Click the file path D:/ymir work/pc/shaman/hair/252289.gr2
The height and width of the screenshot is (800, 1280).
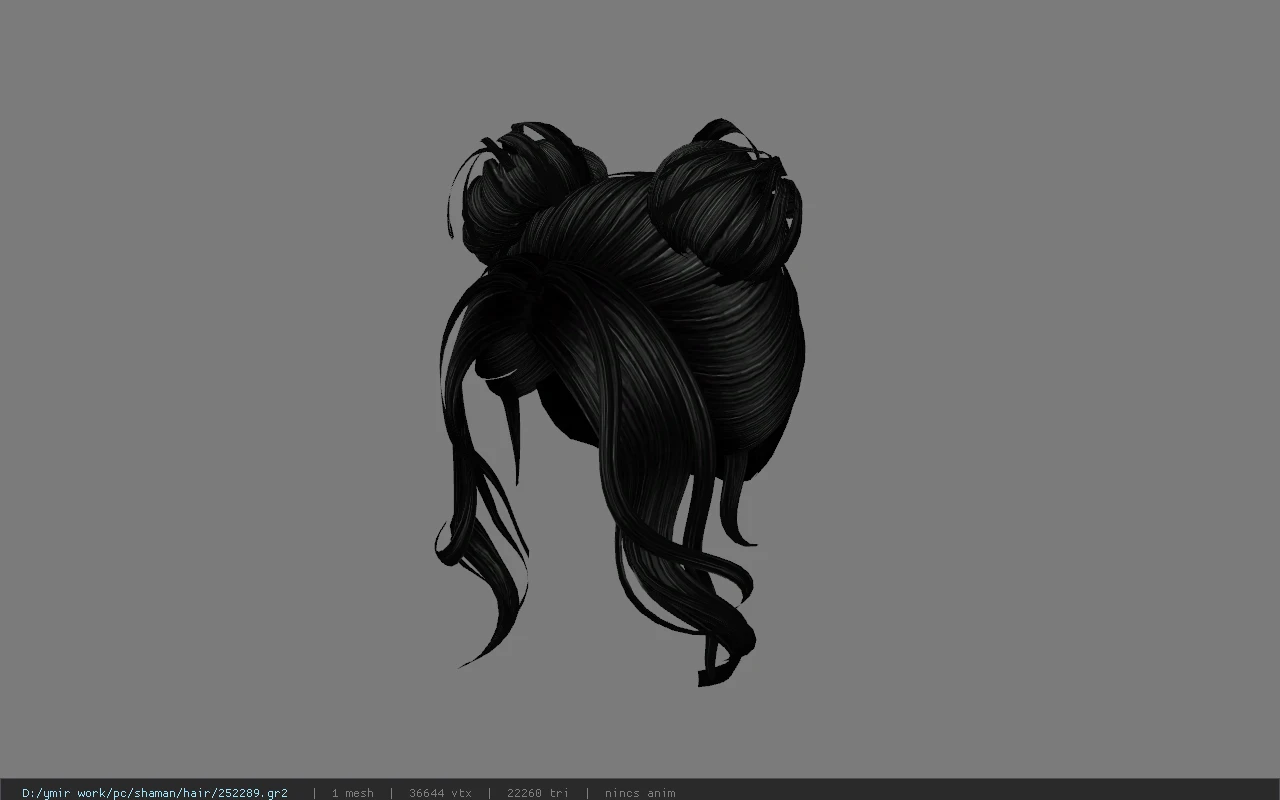point(155,793)
